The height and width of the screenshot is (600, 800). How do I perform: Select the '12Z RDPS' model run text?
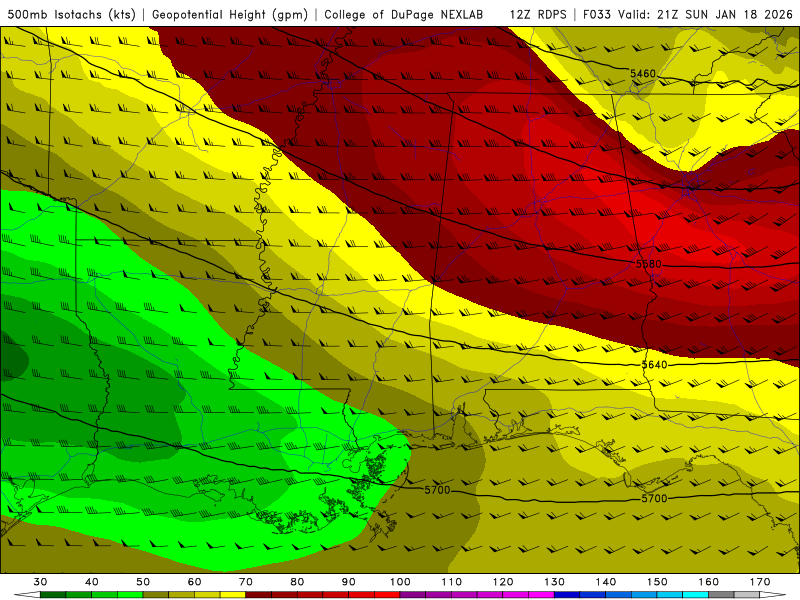point(538,15)
